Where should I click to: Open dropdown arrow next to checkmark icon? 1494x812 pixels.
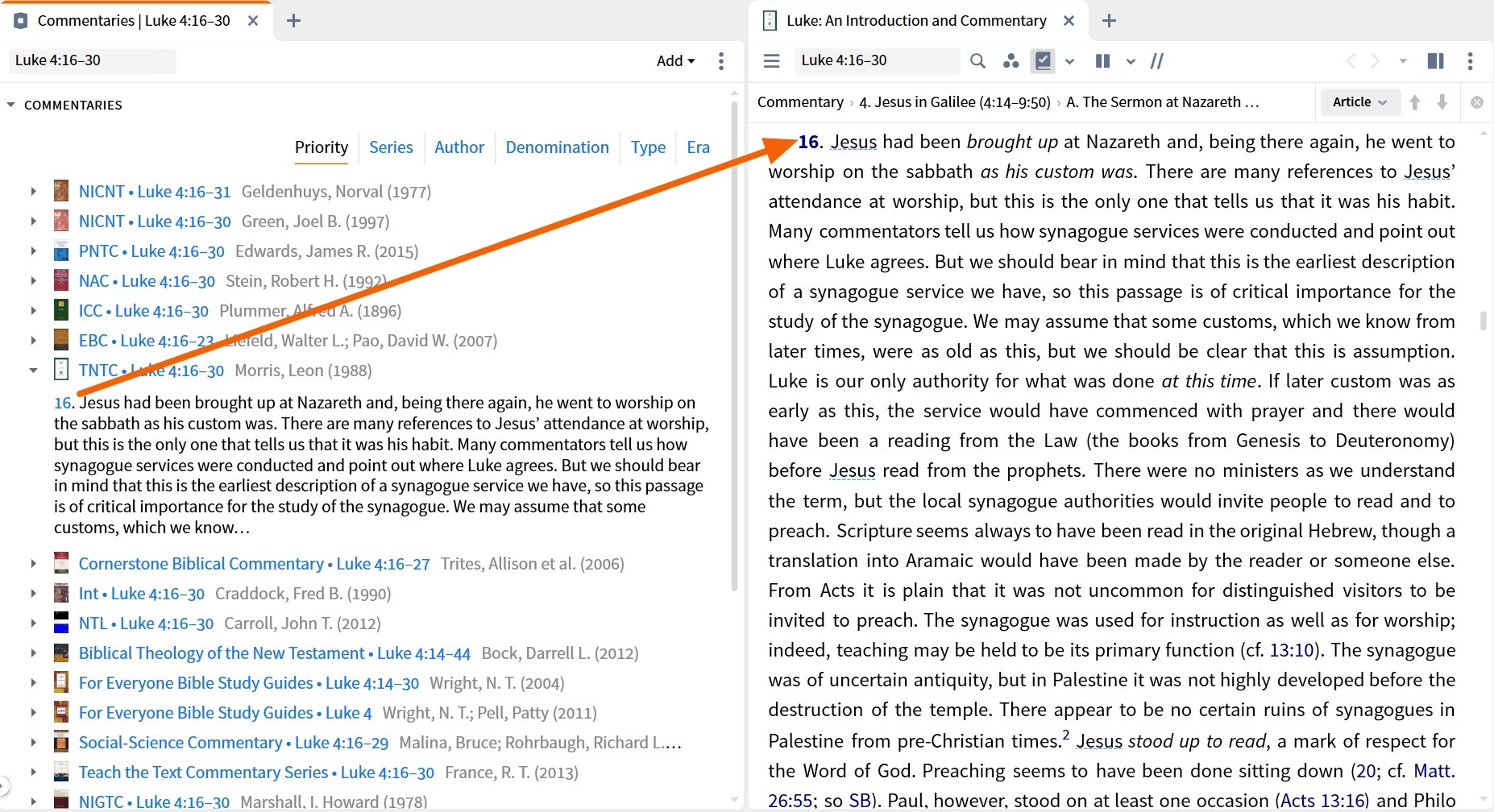pyautogui.click(x=1069, y=61)
